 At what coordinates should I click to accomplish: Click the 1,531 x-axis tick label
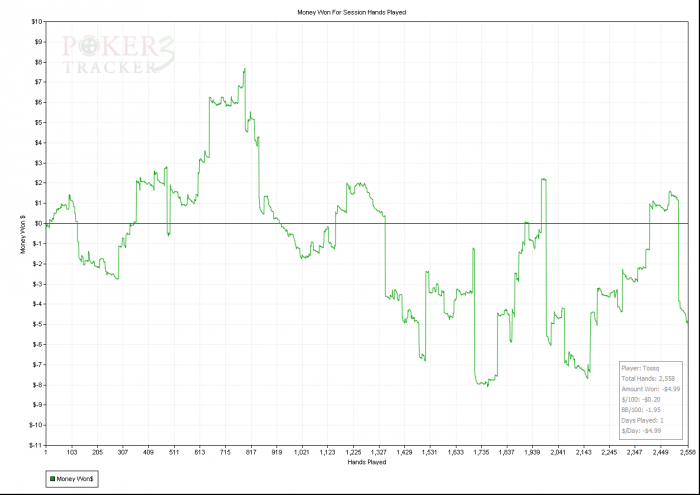tap(430, 452)
